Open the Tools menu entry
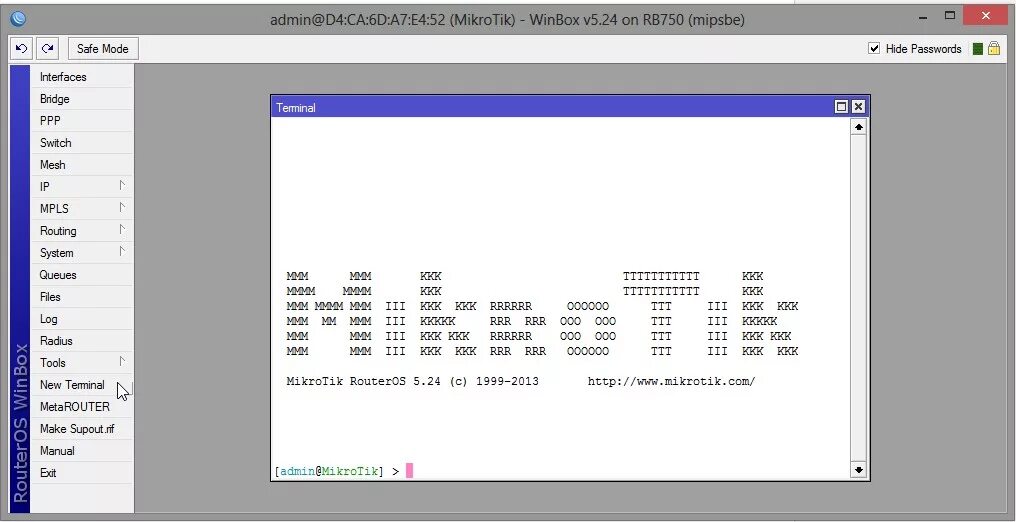 (82, 363)
